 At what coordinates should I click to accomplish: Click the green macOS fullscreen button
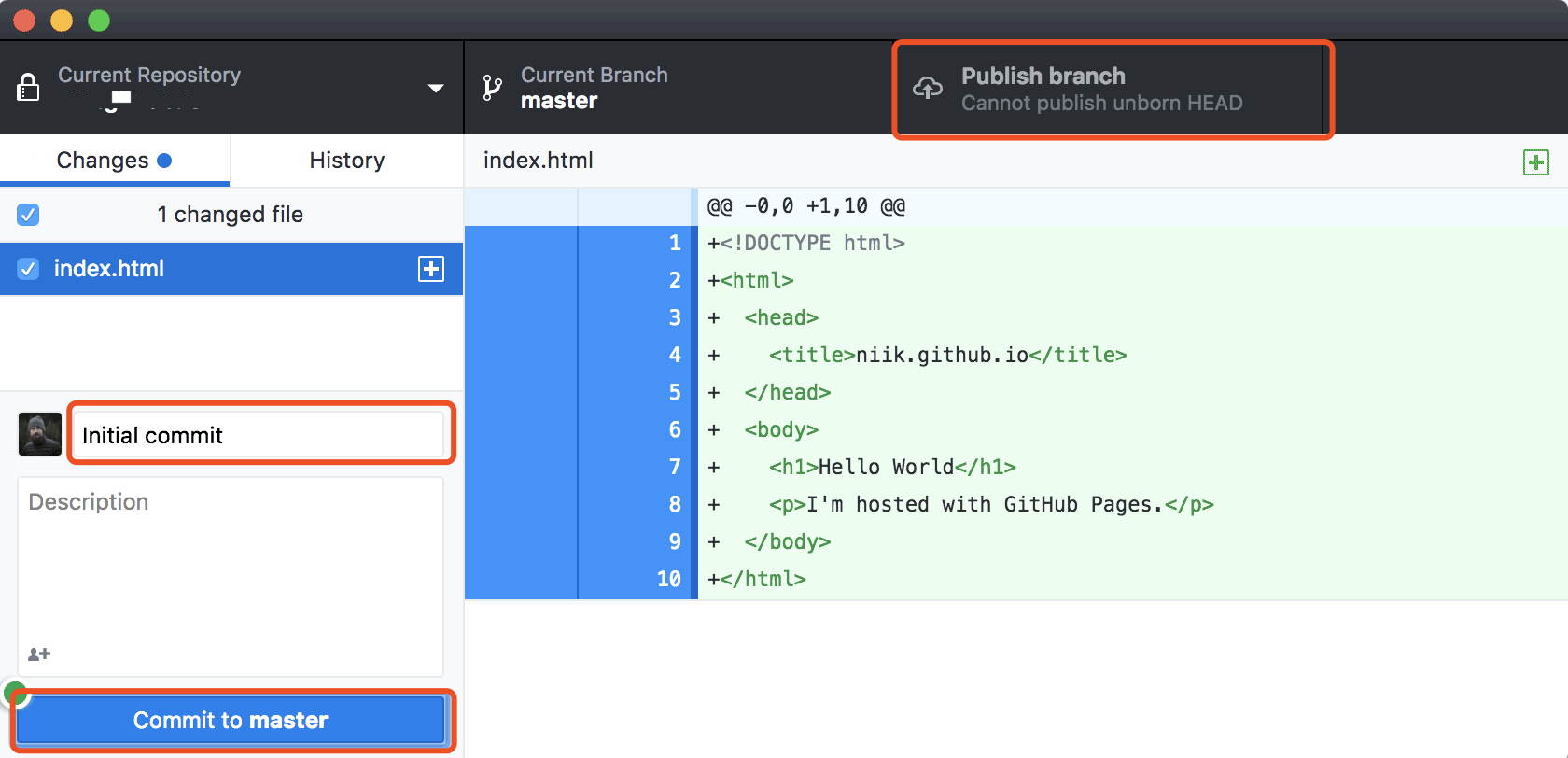pos(99,21)
